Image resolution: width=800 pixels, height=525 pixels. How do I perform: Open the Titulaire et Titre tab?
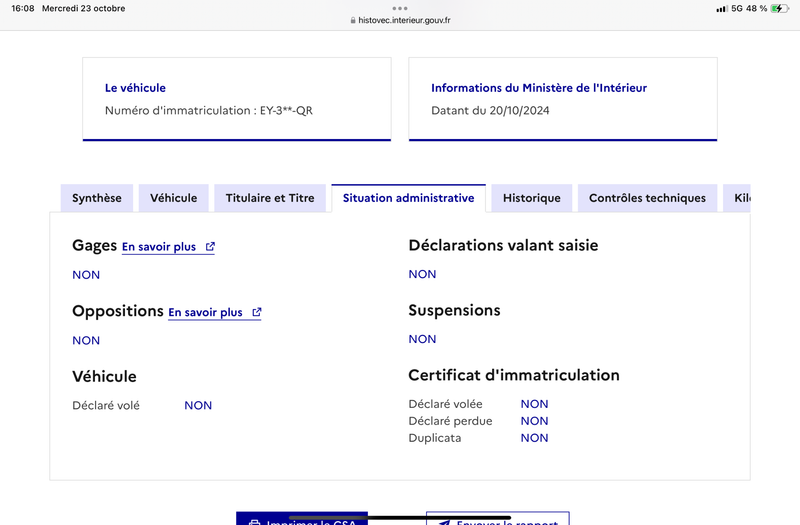pos(270,198)
